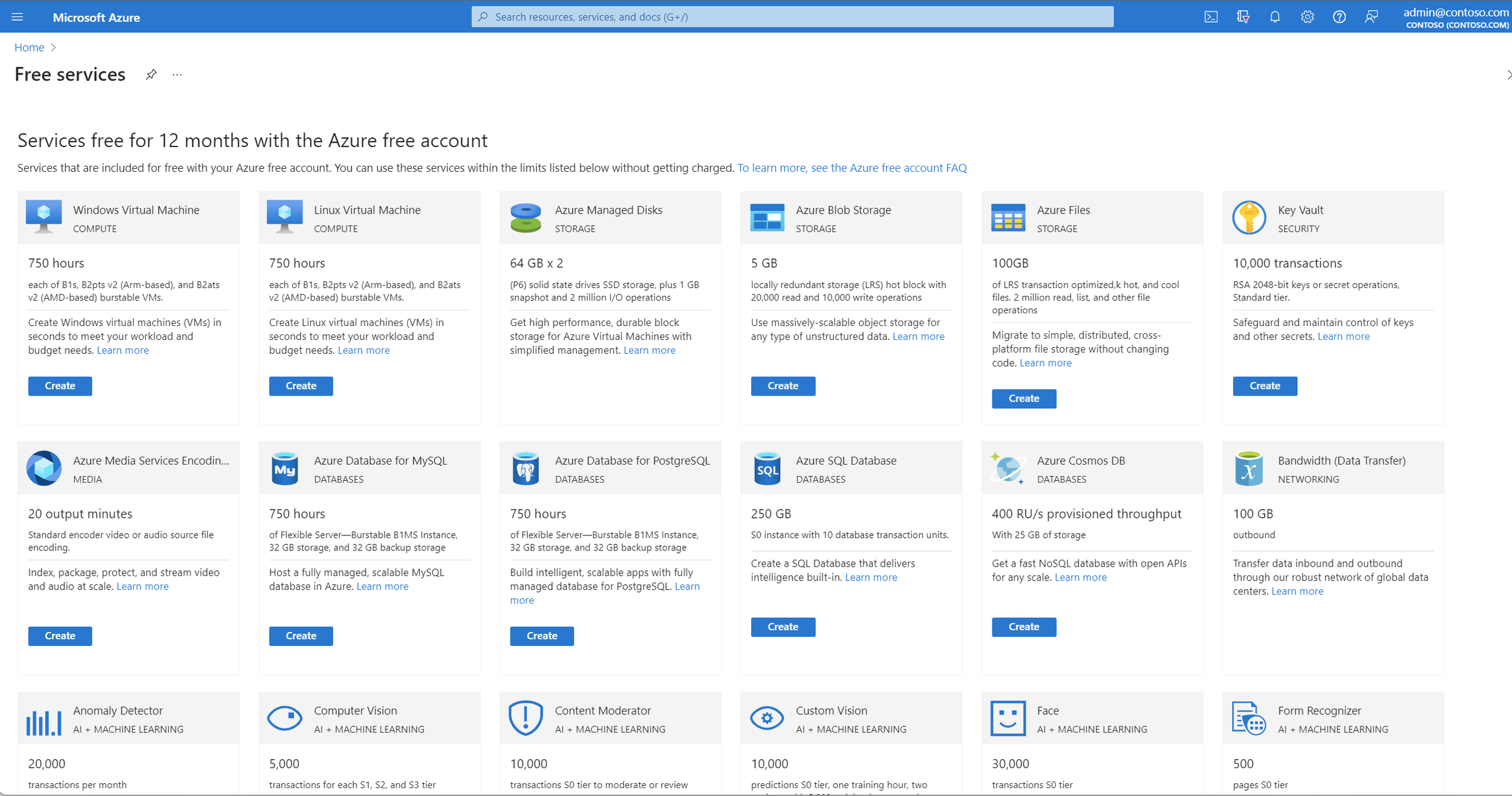Open Azure Cloud Shell
This screenshot has width=1512, height=796.
point(1211,16)
